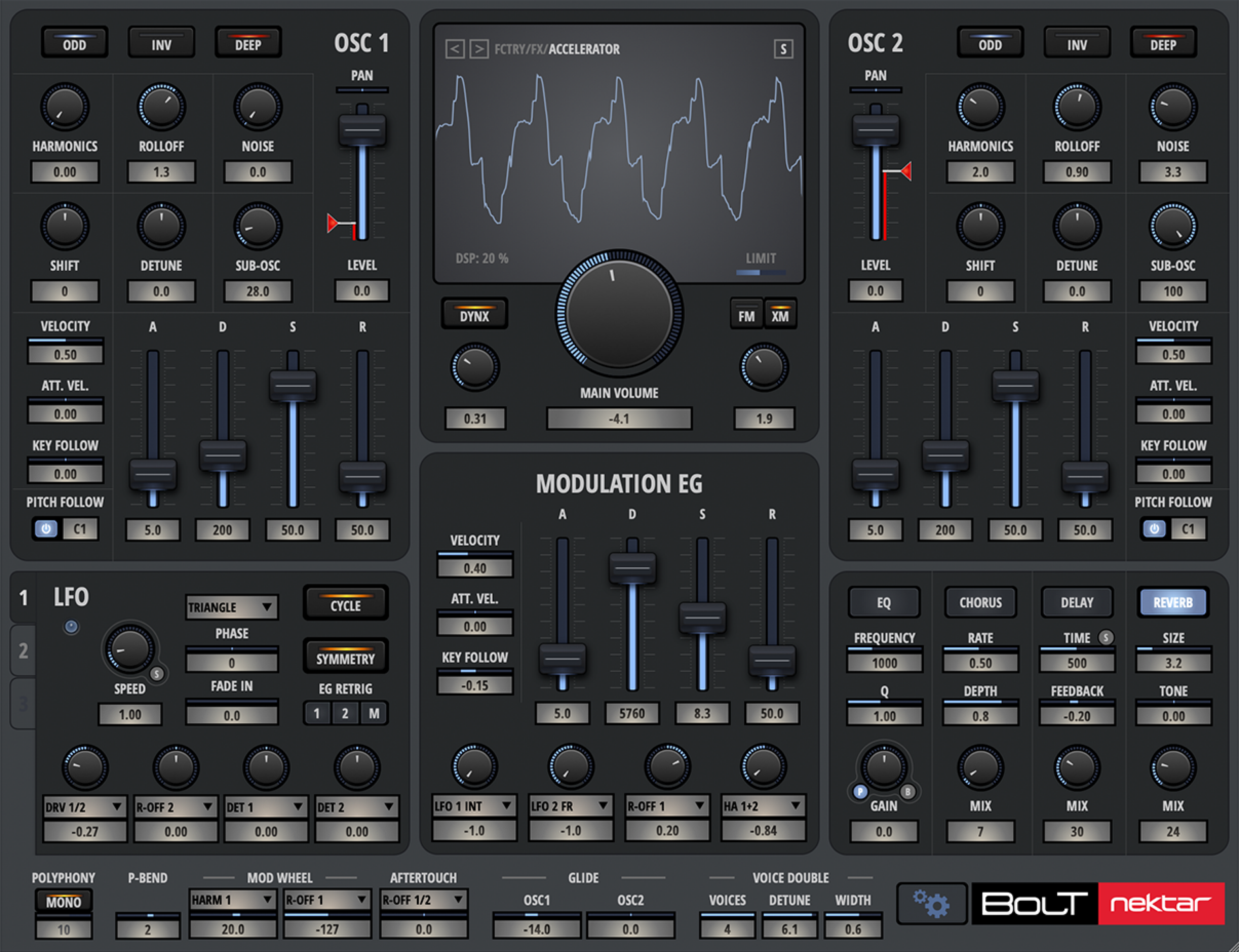Open the settings gears icon
1239x952 pixels.
[931, 904]
